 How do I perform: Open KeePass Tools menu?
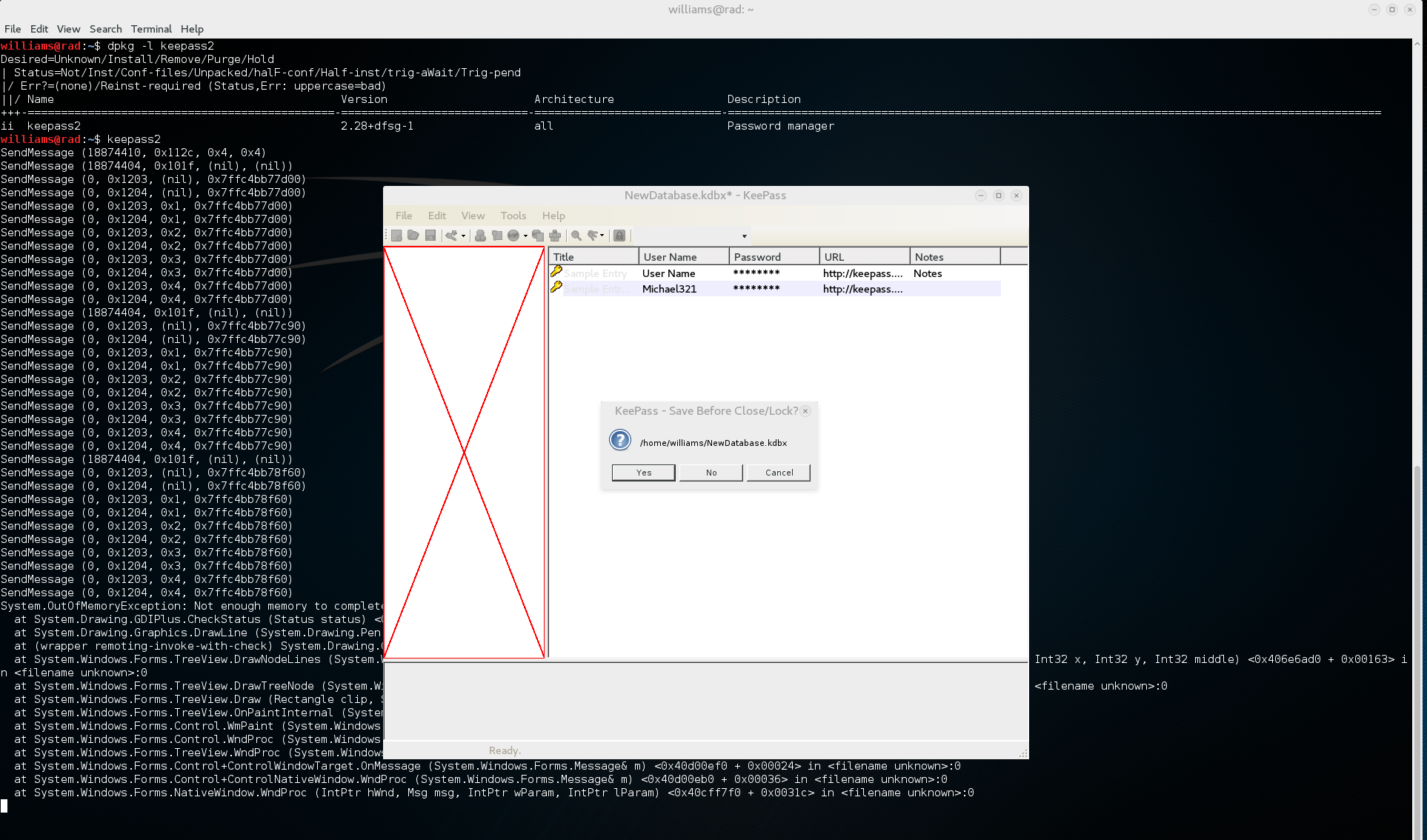pyautogui.click(x=513, y=216)
